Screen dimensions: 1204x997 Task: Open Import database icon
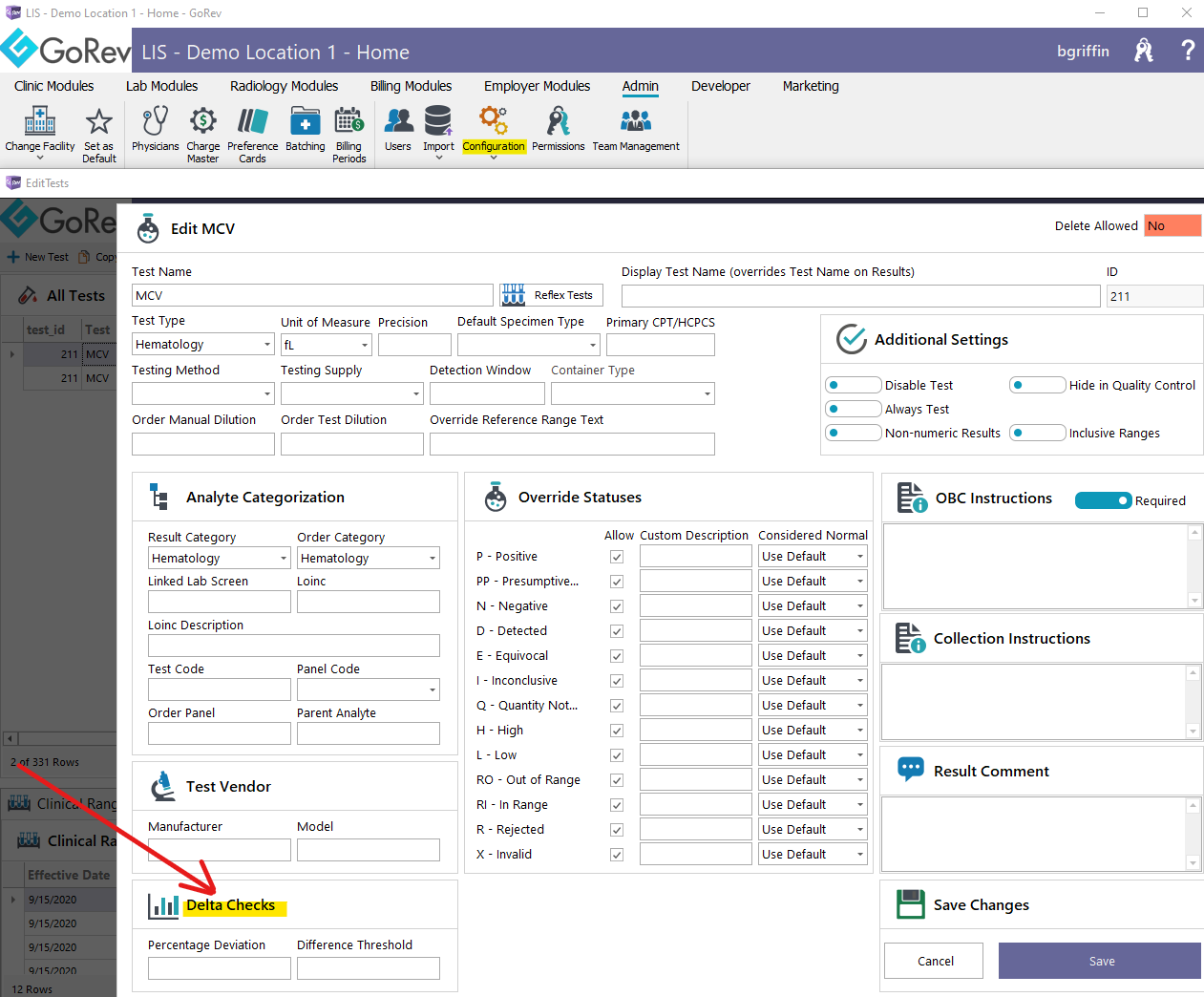[x=438, y=121]
